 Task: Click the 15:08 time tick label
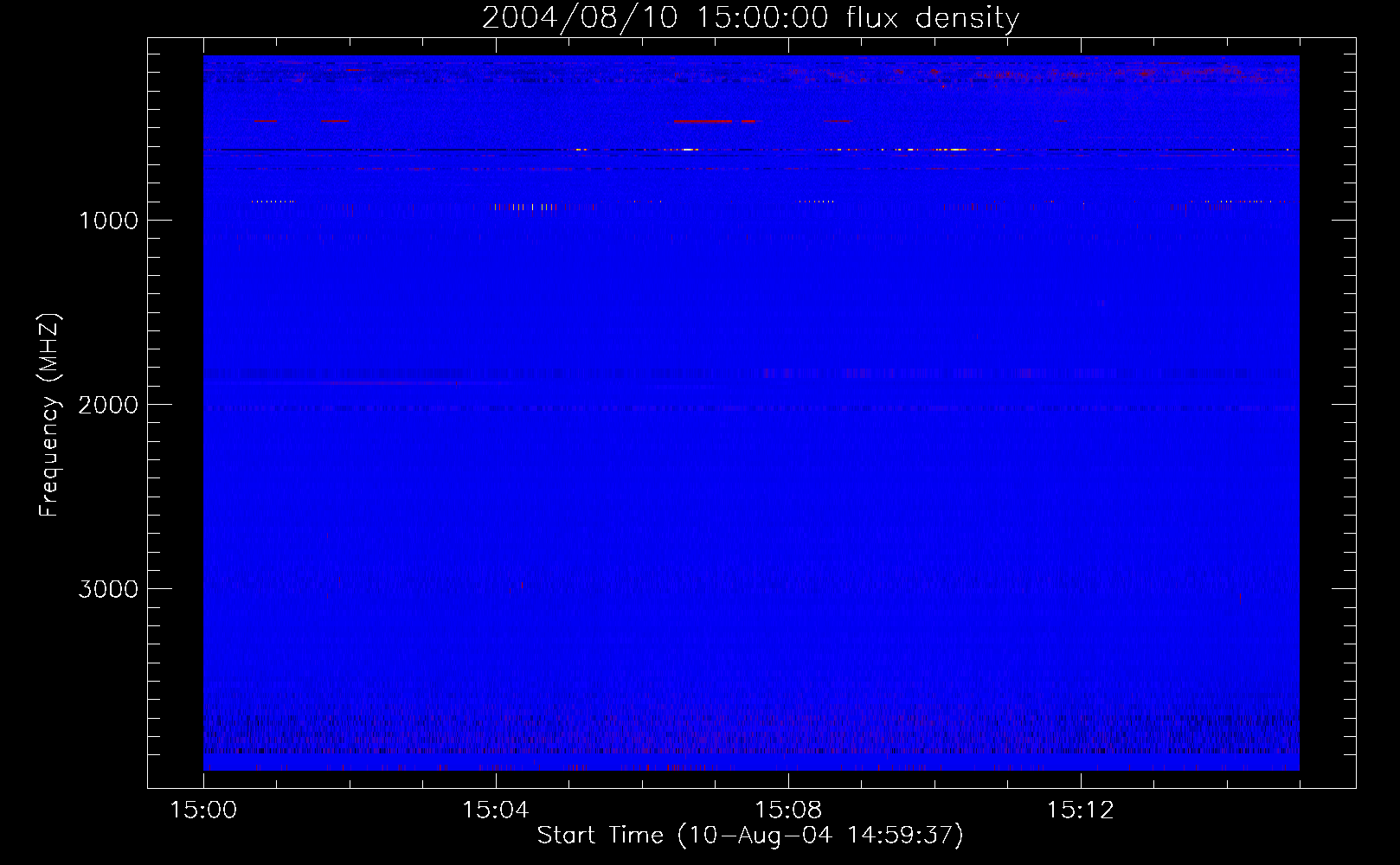787,810
